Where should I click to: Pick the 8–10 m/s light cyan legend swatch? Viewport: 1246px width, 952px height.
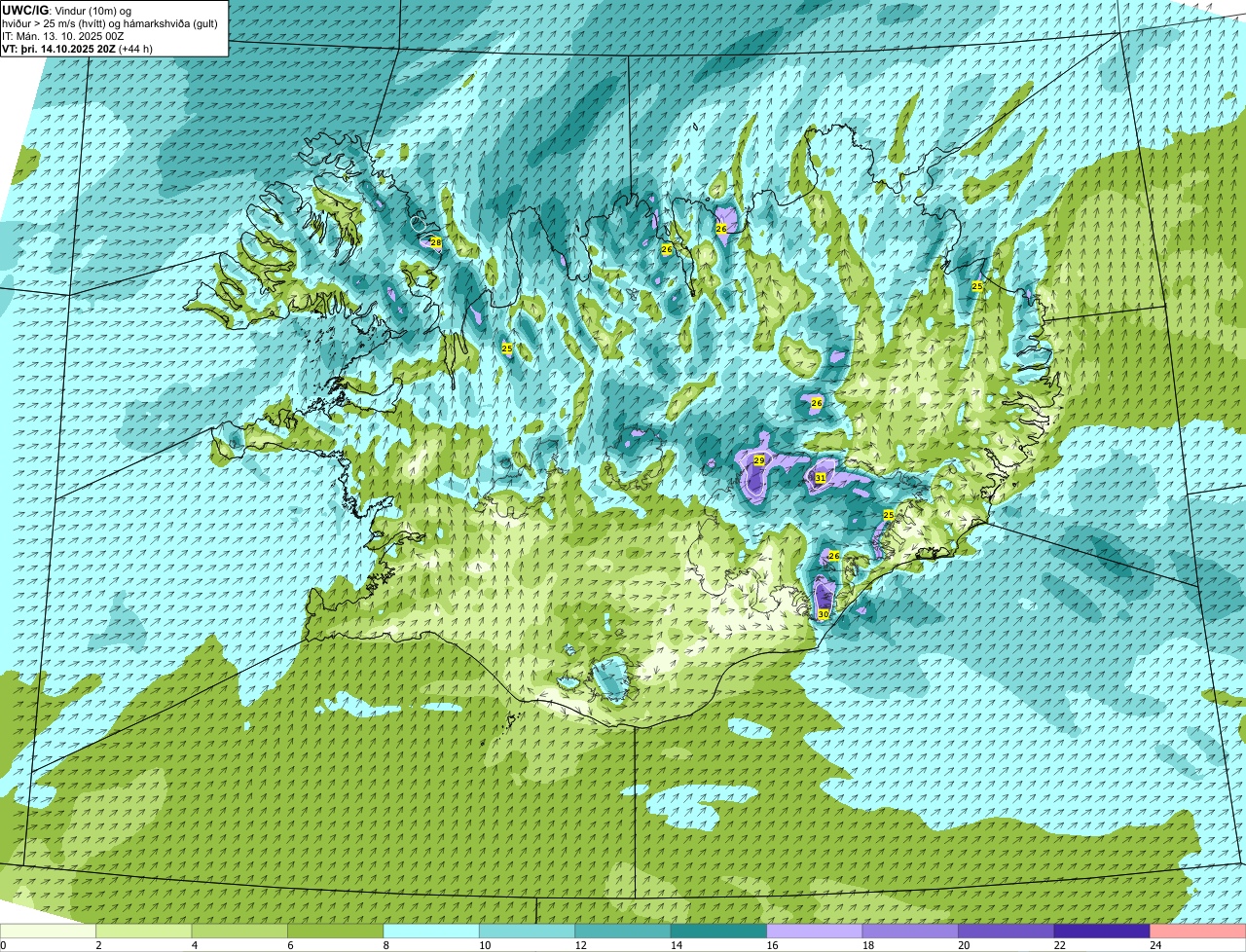point(432,931)
